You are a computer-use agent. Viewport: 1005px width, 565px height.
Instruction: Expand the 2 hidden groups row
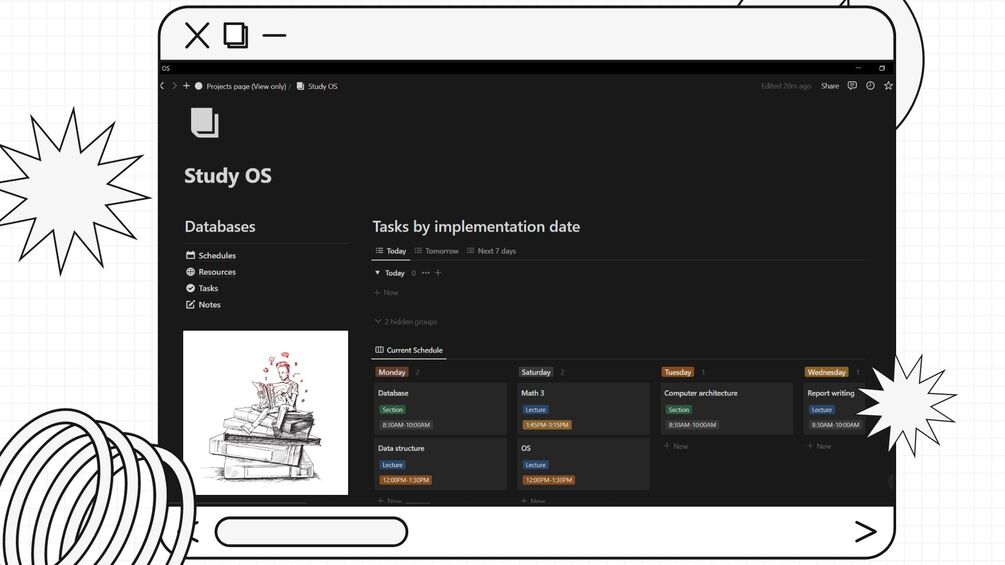(406, 322)
